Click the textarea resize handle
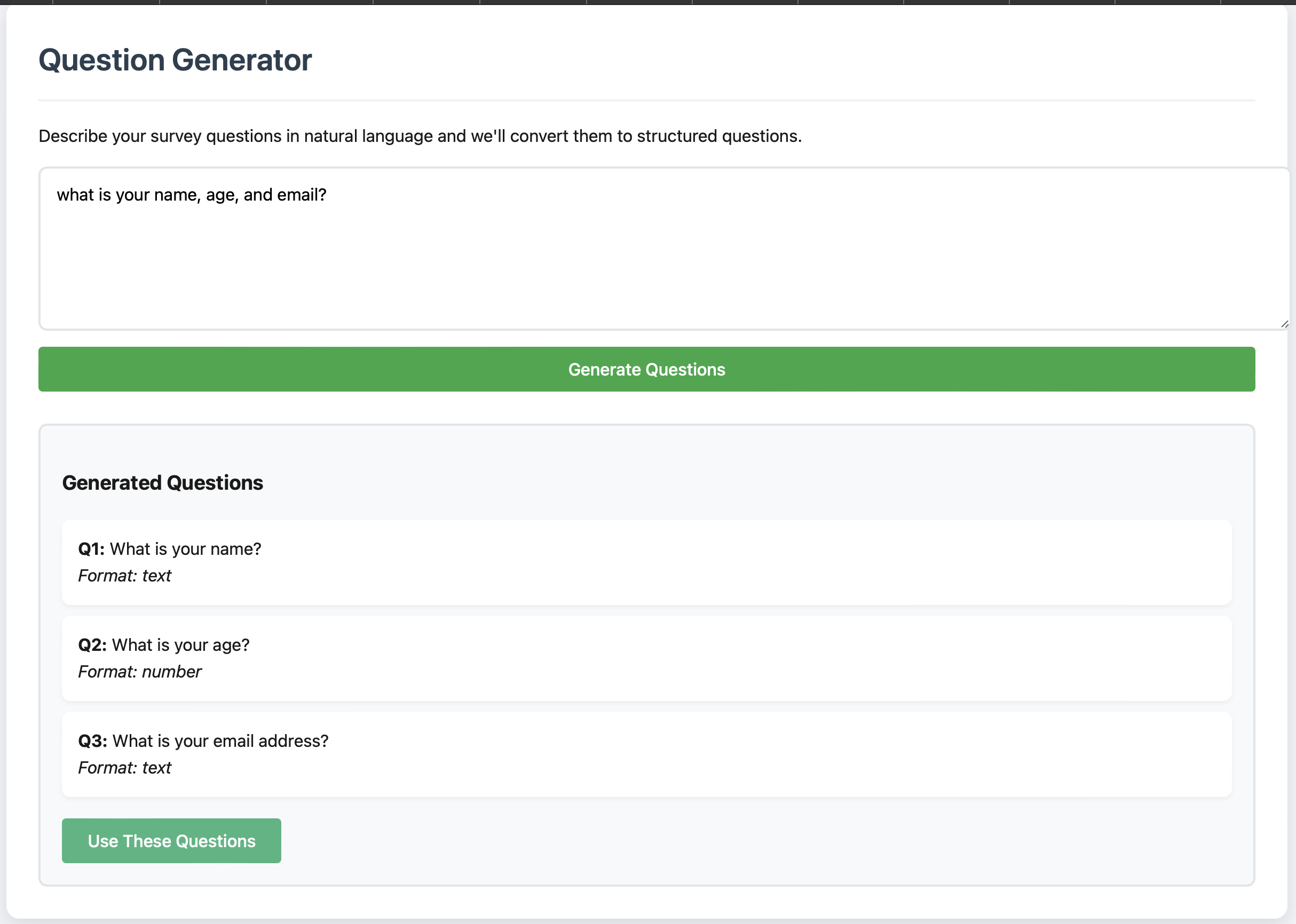Viewport: 1296px width, 924px height. coord(1284,324)
